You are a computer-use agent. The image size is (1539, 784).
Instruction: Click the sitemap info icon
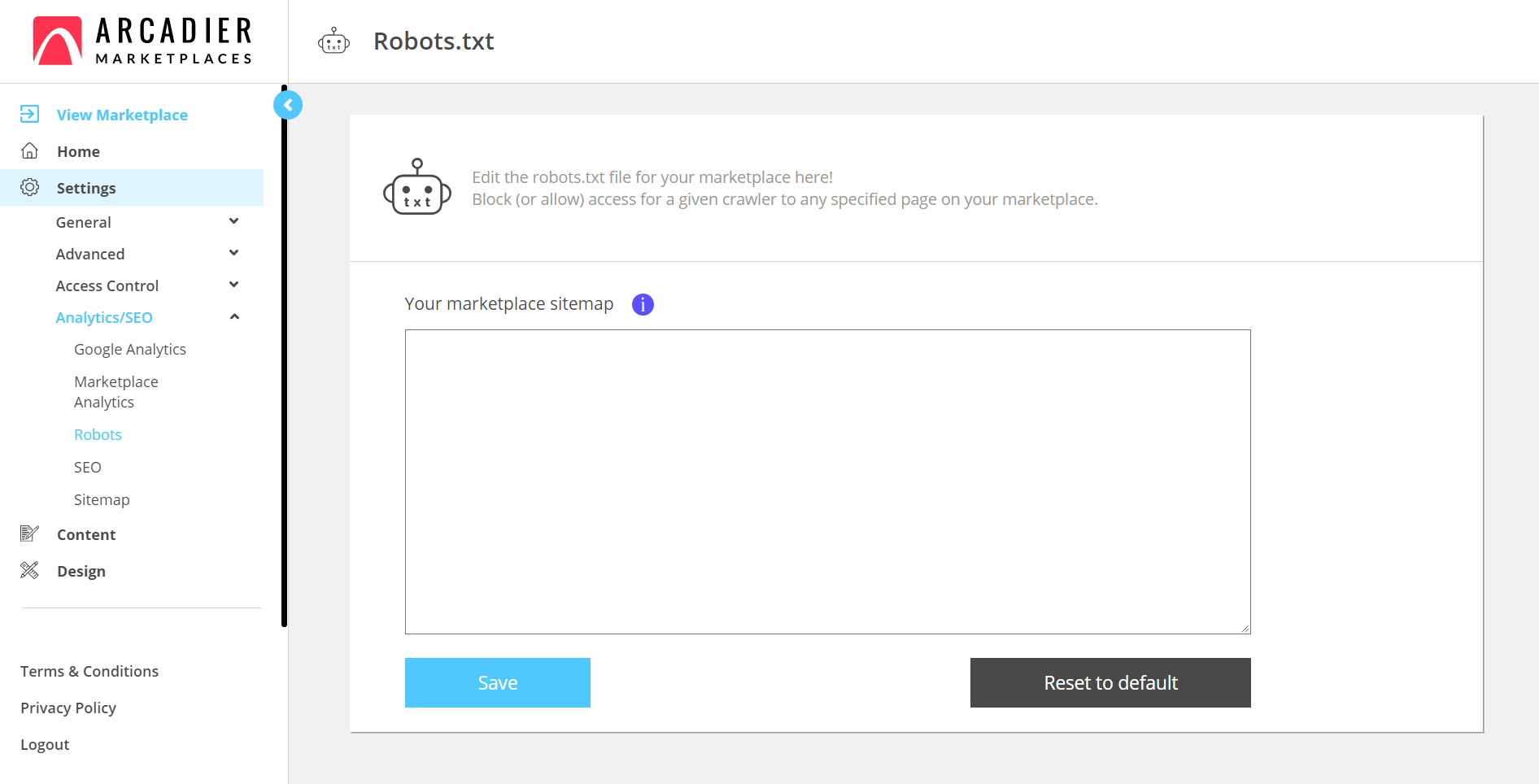[x=643, y=304]
